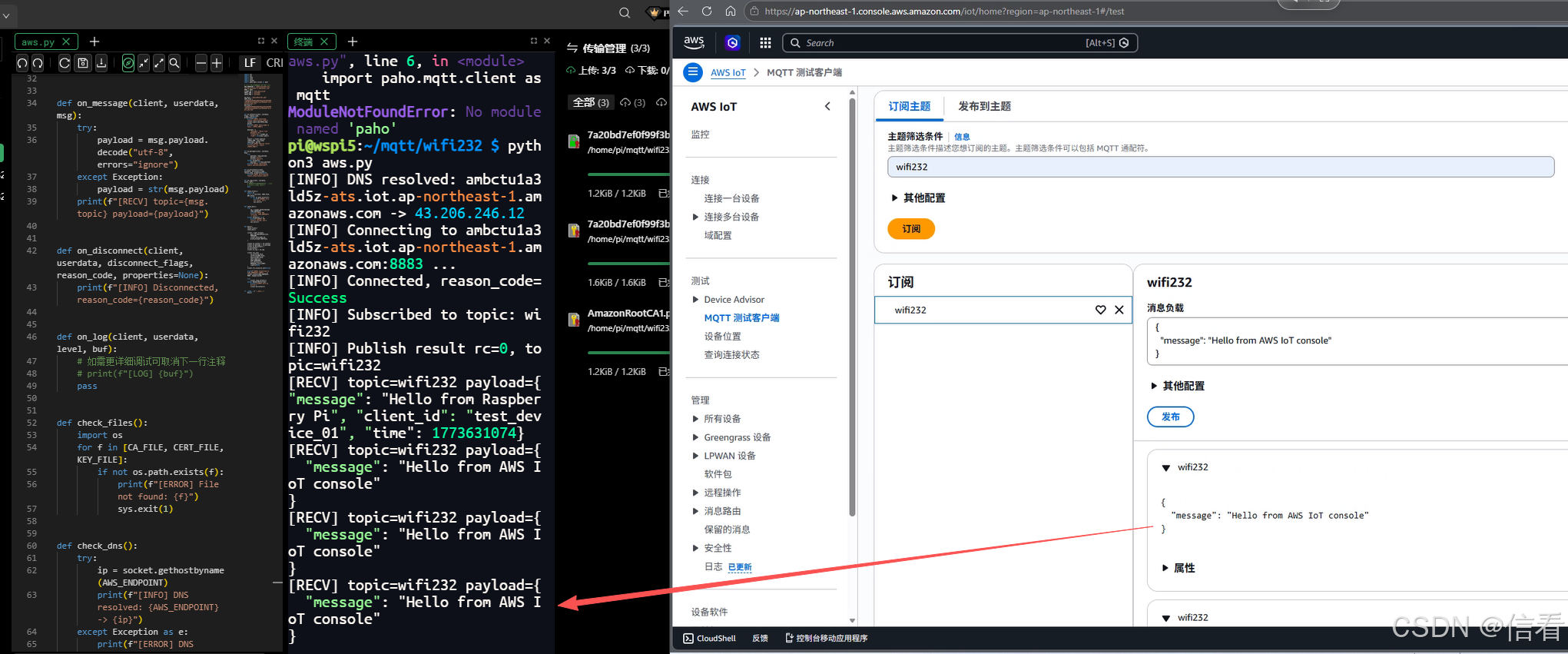Maximize the terminal pane with fullscreen icon

tap(534, 41)
